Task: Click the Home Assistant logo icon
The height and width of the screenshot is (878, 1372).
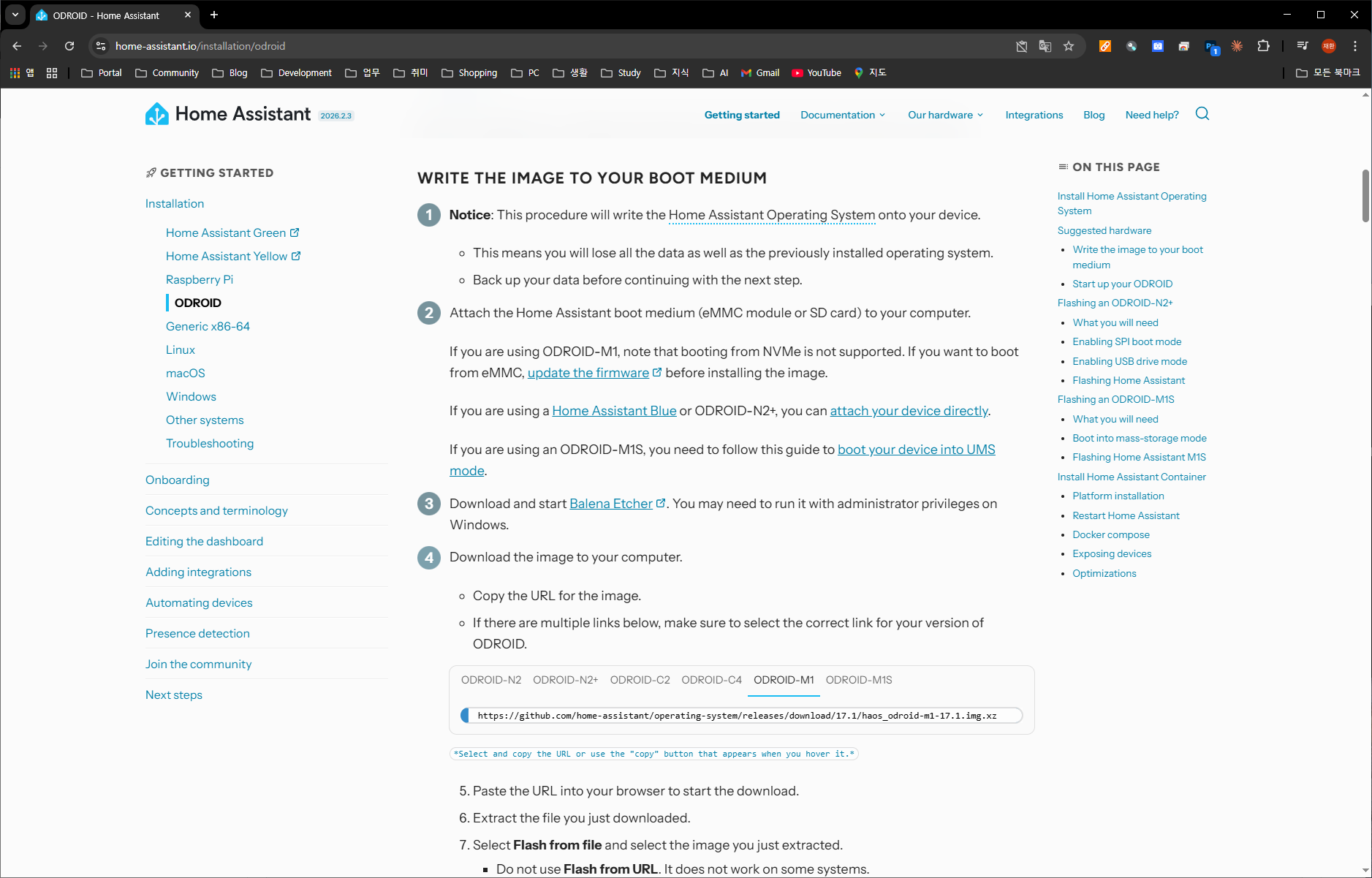Action: pyautogui.click(x=157, y=114)
